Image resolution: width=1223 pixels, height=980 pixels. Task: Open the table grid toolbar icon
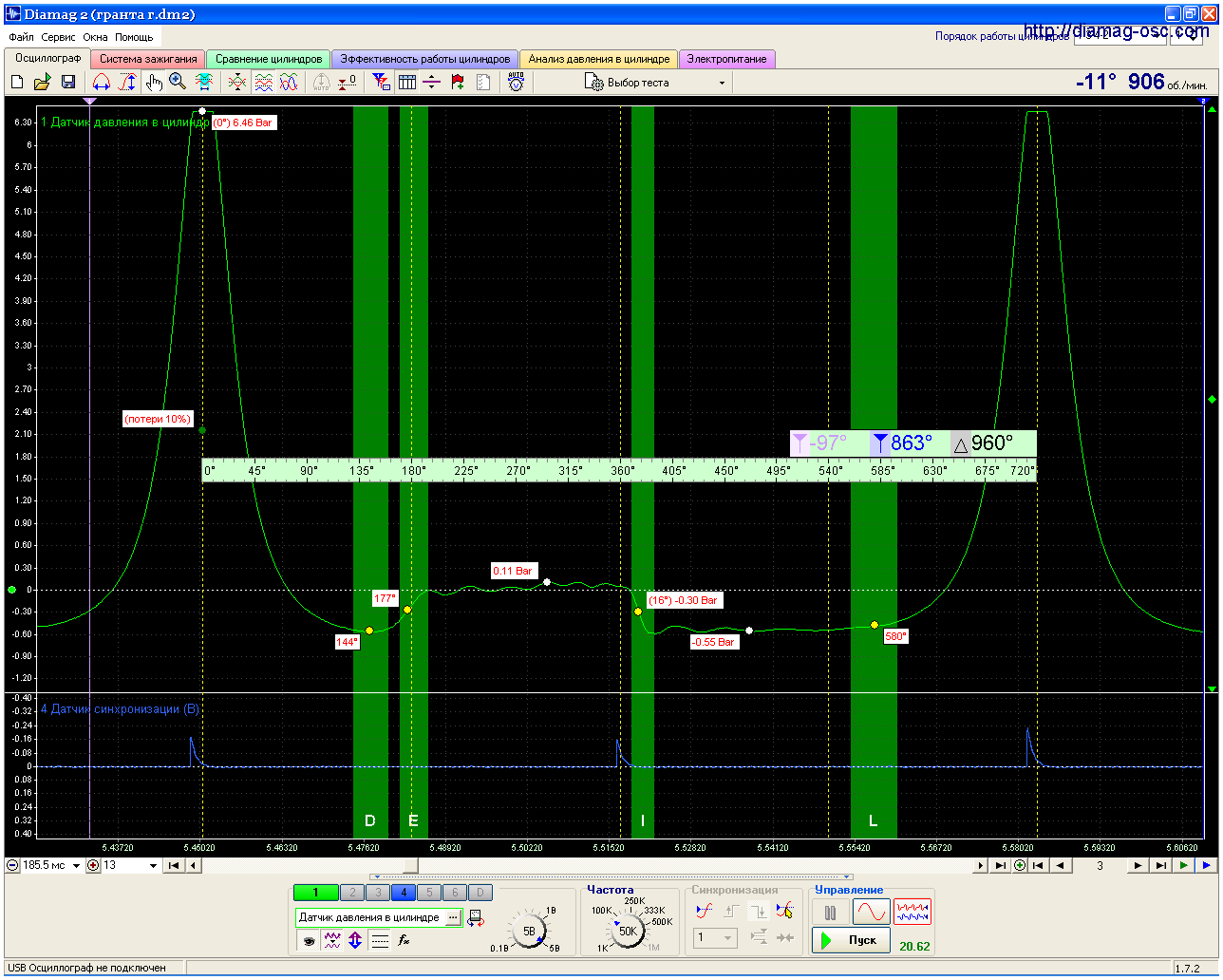[x=407, y=83]
